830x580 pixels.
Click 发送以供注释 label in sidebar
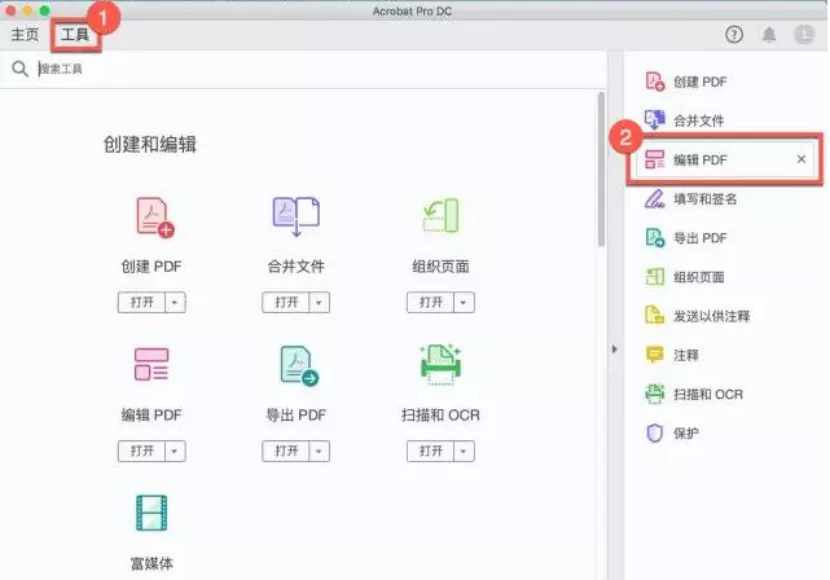[711, 316]
